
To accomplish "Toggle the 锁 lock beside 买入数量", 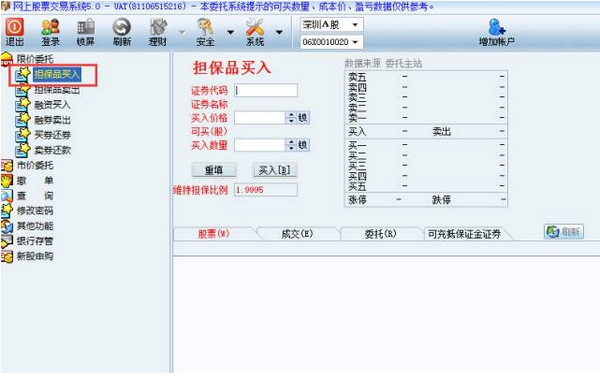I will click(303, 145).
